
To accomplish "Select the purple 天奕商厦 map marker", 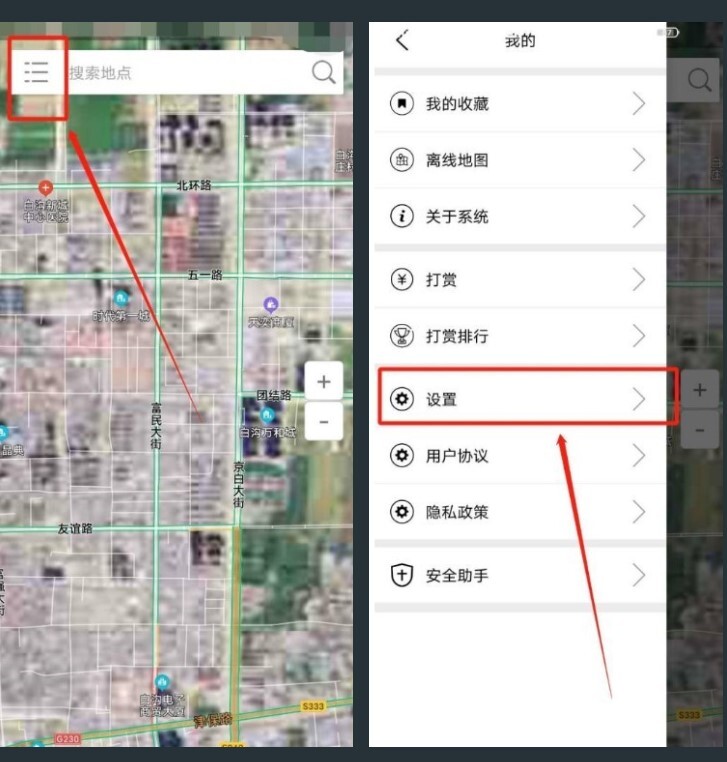I will (x=271, y=305).
